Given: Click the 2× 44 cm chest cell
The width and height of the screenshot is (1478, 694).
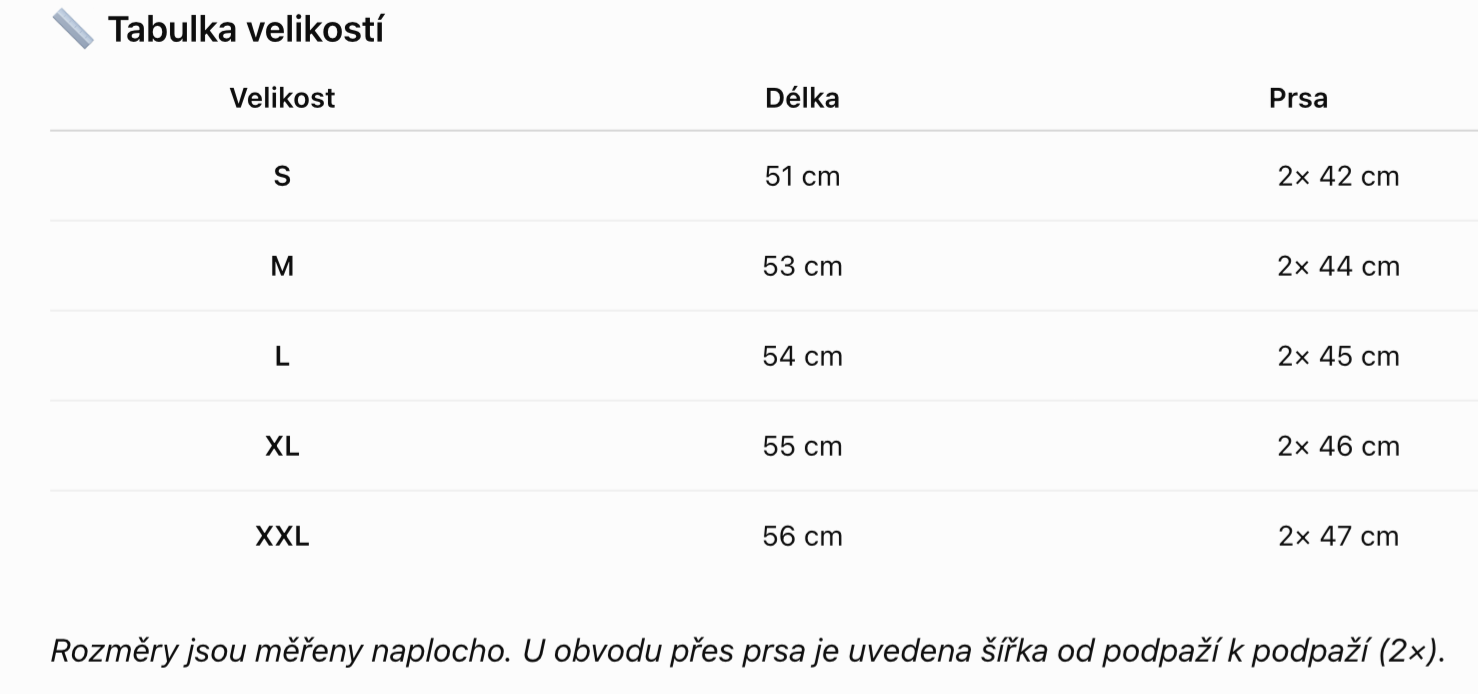Looking at the screenshot, I should tap(1338, 266).
